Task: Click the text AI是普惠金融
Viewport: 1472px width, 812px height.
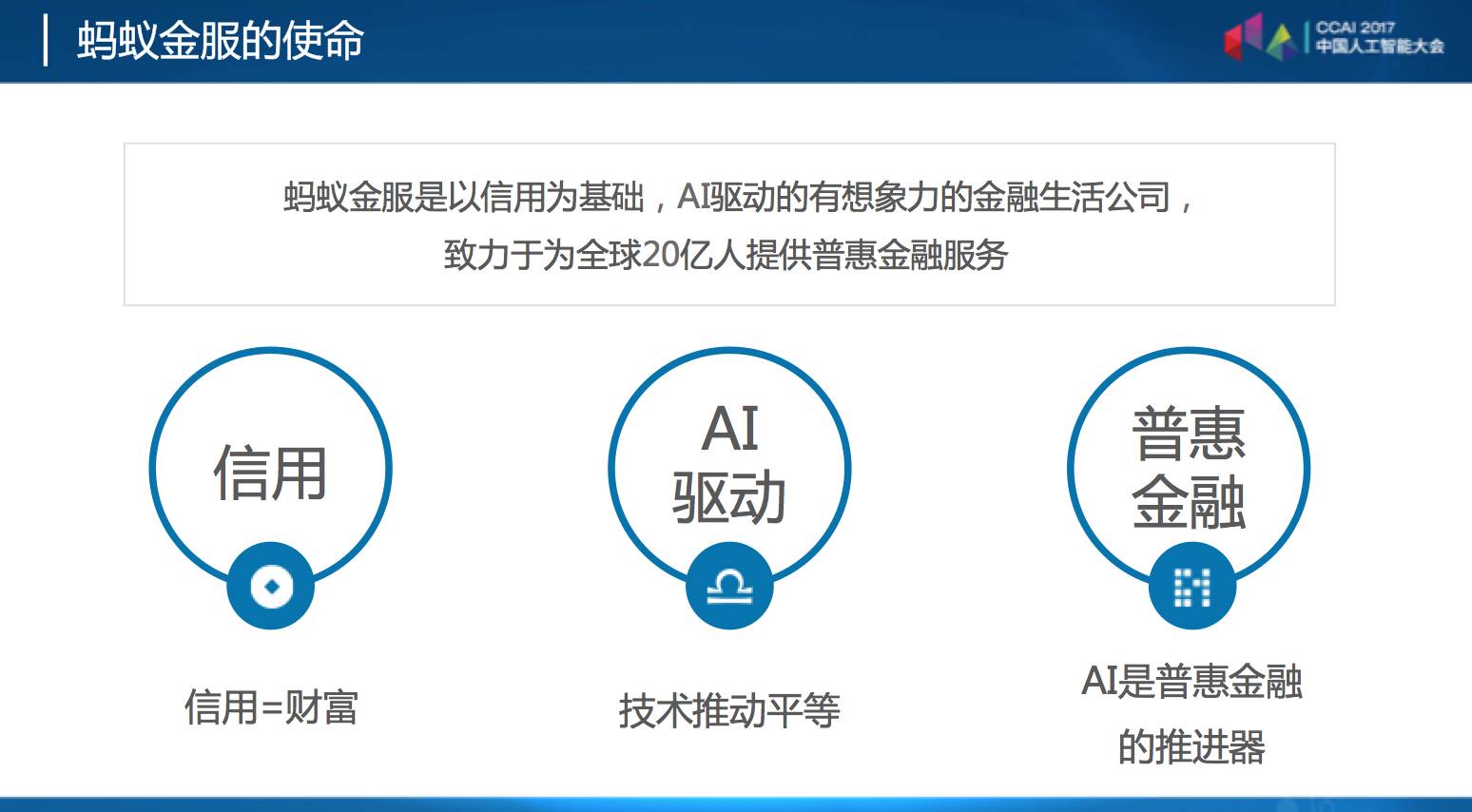Action: [x=1191, y=682]
